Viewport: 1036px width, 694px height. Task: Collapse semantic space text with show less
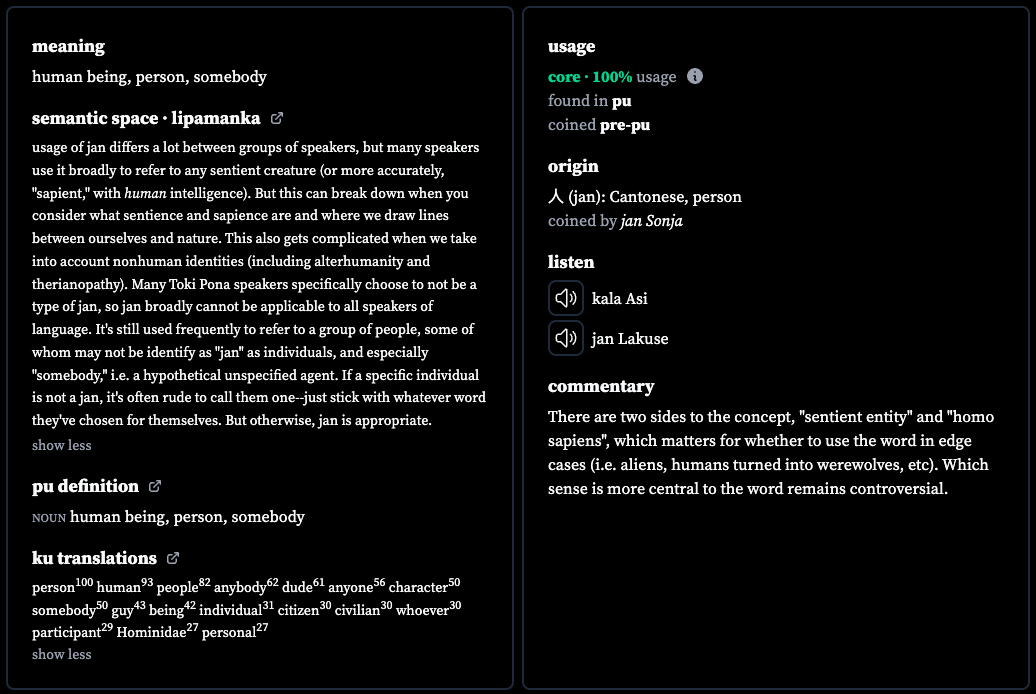point(61,445)
